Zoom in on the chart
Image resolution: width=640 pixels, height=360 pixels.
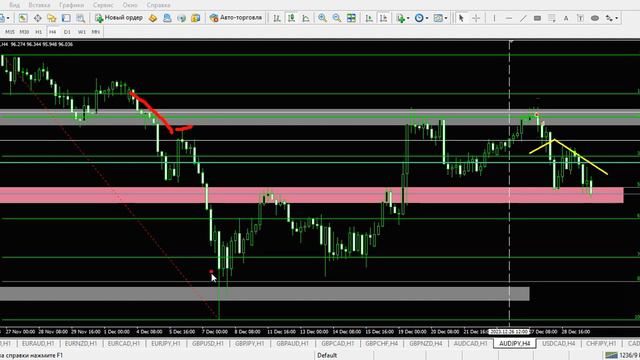tap(322, 18)
